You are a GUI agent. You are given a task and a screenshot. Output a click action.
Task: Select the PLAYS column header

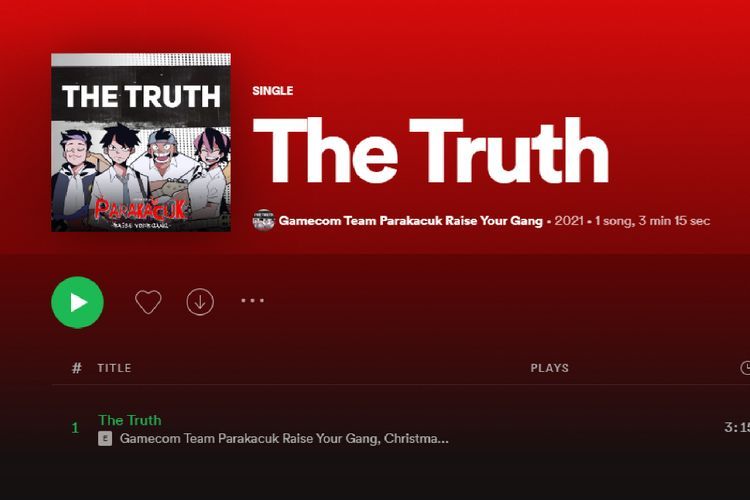[550, 368]
